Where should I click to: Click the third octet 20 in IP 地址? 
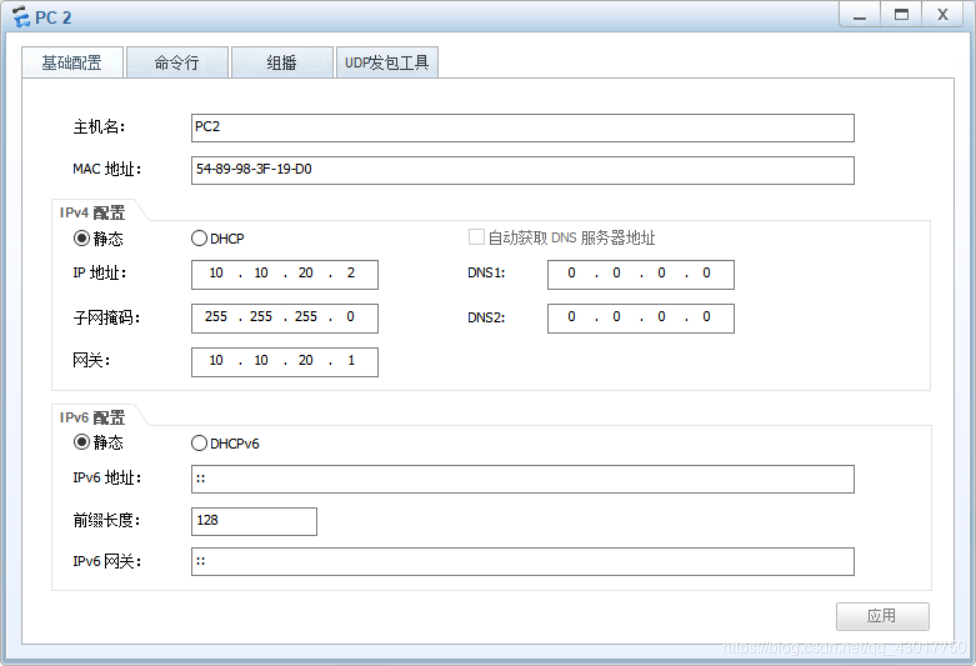pos(306,273)
